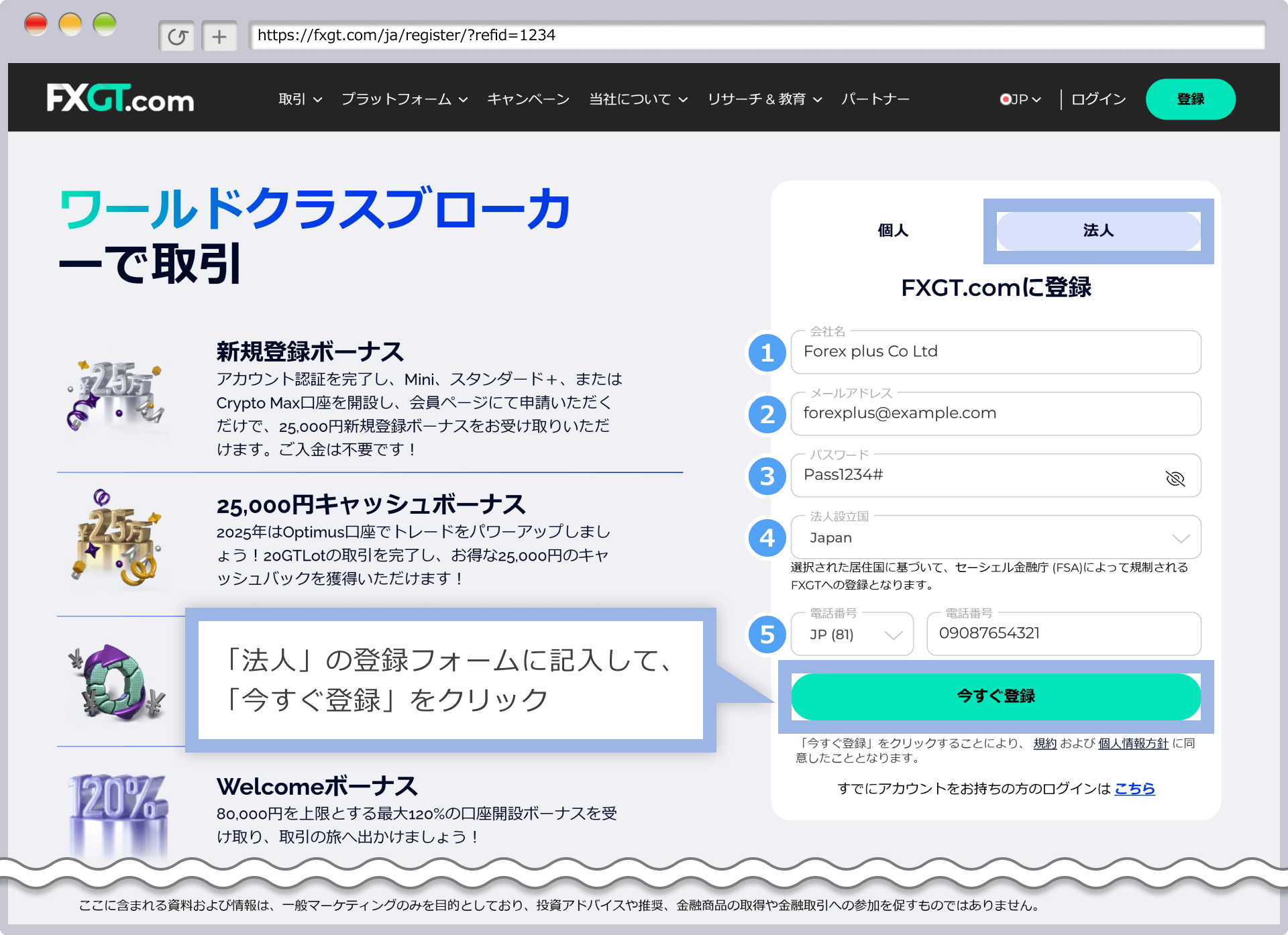Open the 規約 terms link
1288x935 pixels.
coord(1044,743)
